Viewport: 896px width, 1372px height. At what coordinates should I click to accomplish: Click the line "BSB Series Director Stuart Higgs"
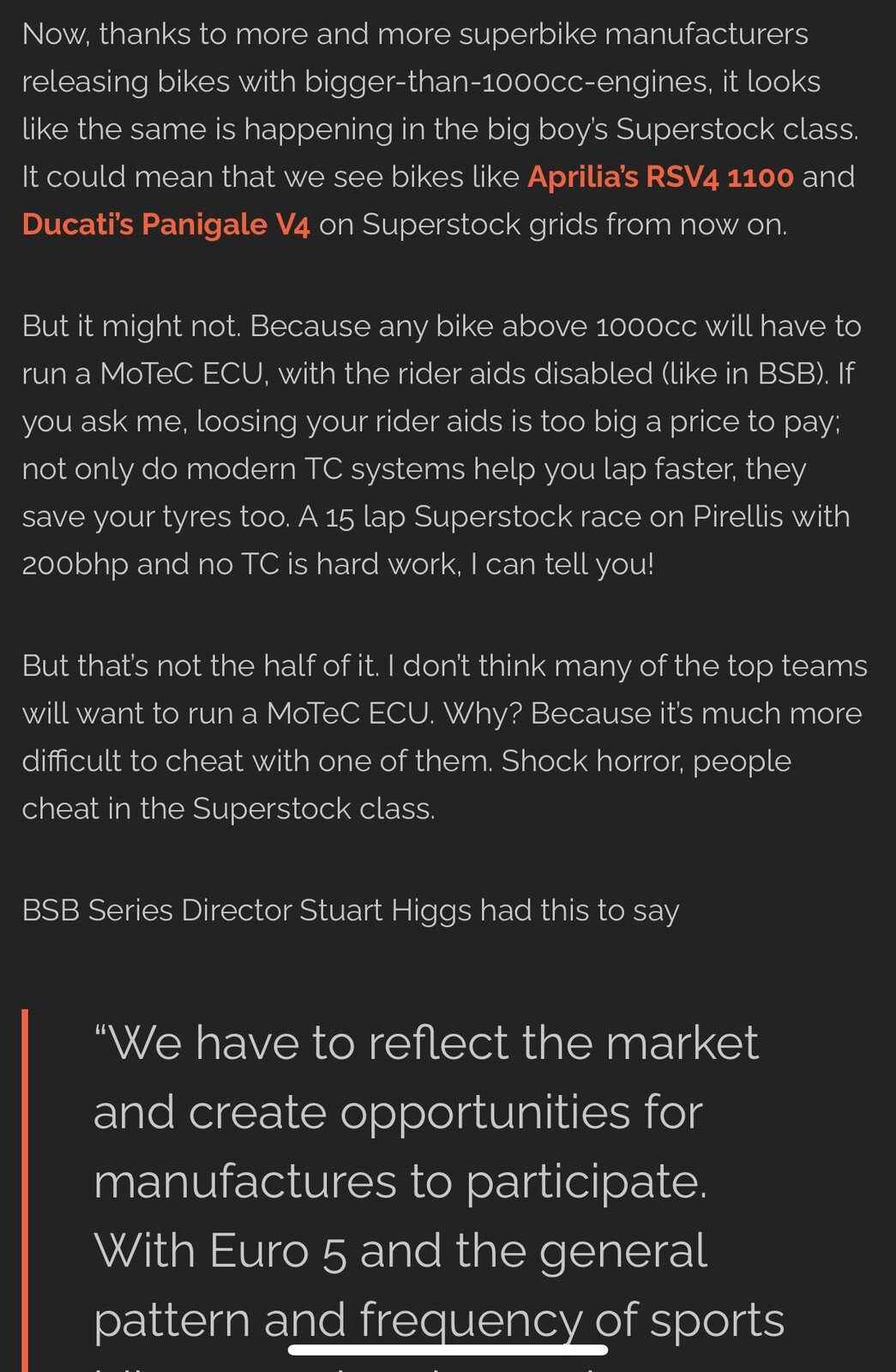coord(350,911)
